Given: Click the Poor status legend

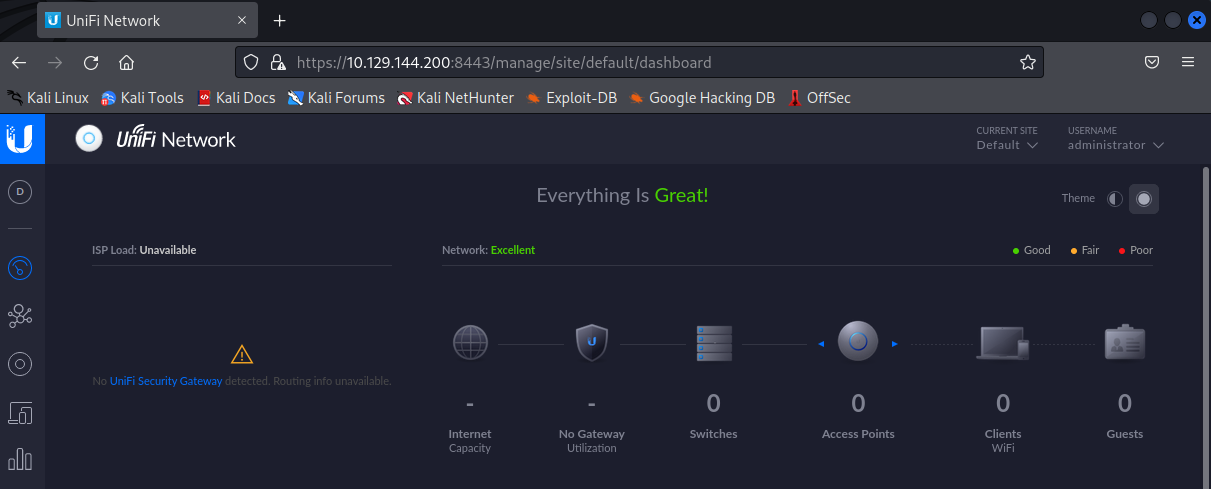Looking at the screenshot, I should coord(1136,250).
